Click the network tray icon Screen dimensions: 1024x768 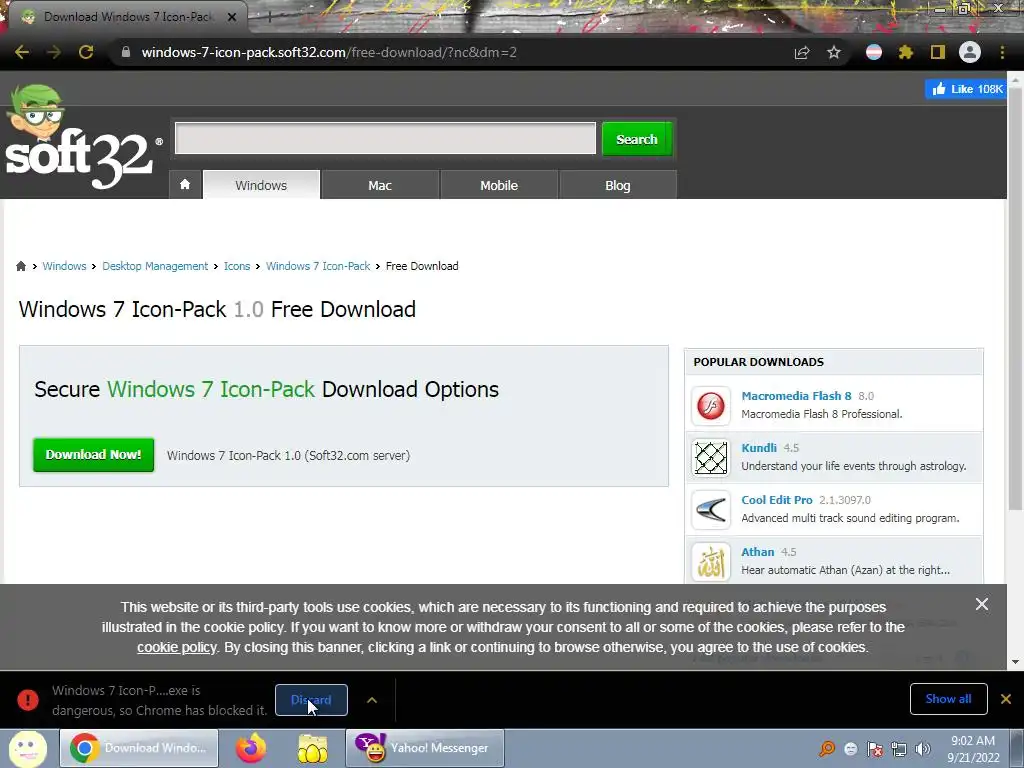tap(899, 749)
